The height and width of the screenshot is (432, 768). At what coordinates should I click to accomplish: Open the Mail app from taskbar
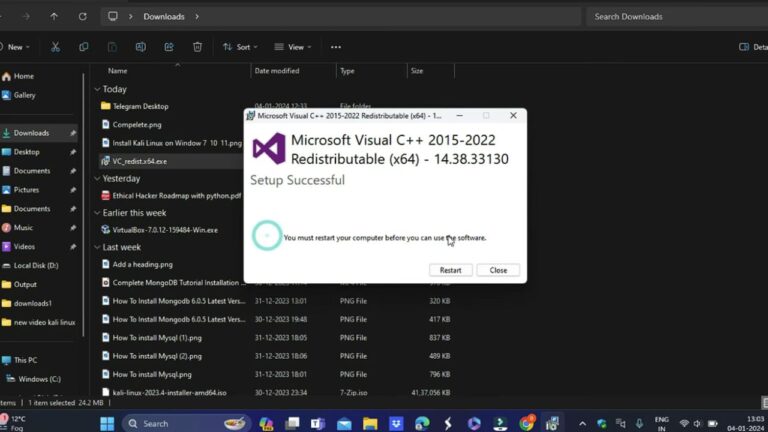click(344, 423)
